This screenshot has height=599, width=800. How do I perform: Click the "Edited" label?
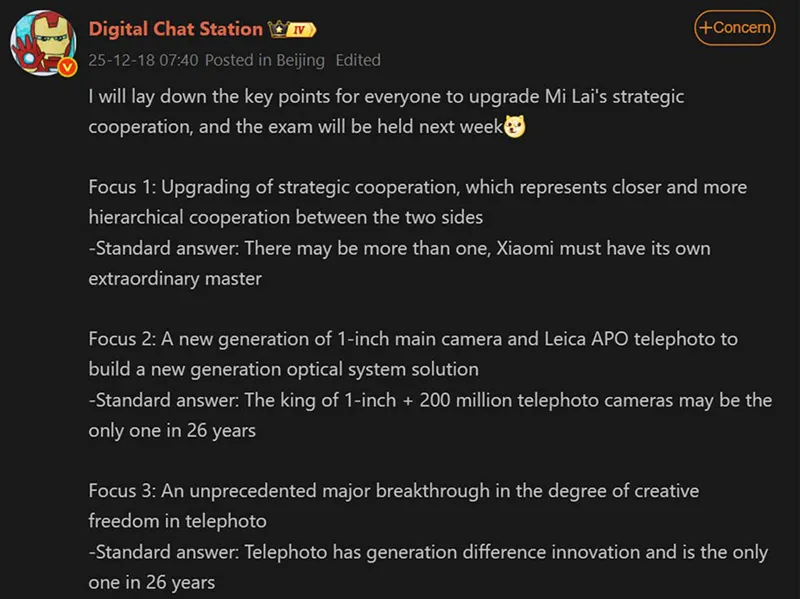(358, 60)
